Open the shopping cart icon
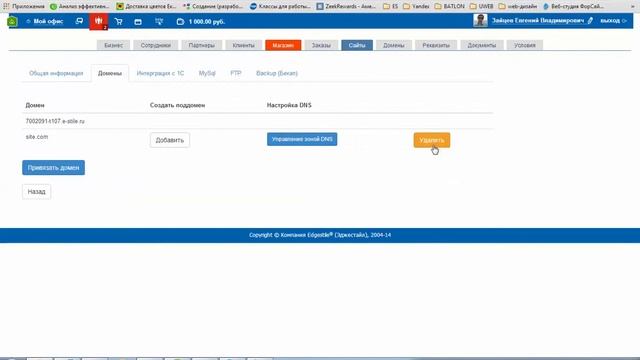The height and width of the screenshot is (360, 640). point(118,22)
